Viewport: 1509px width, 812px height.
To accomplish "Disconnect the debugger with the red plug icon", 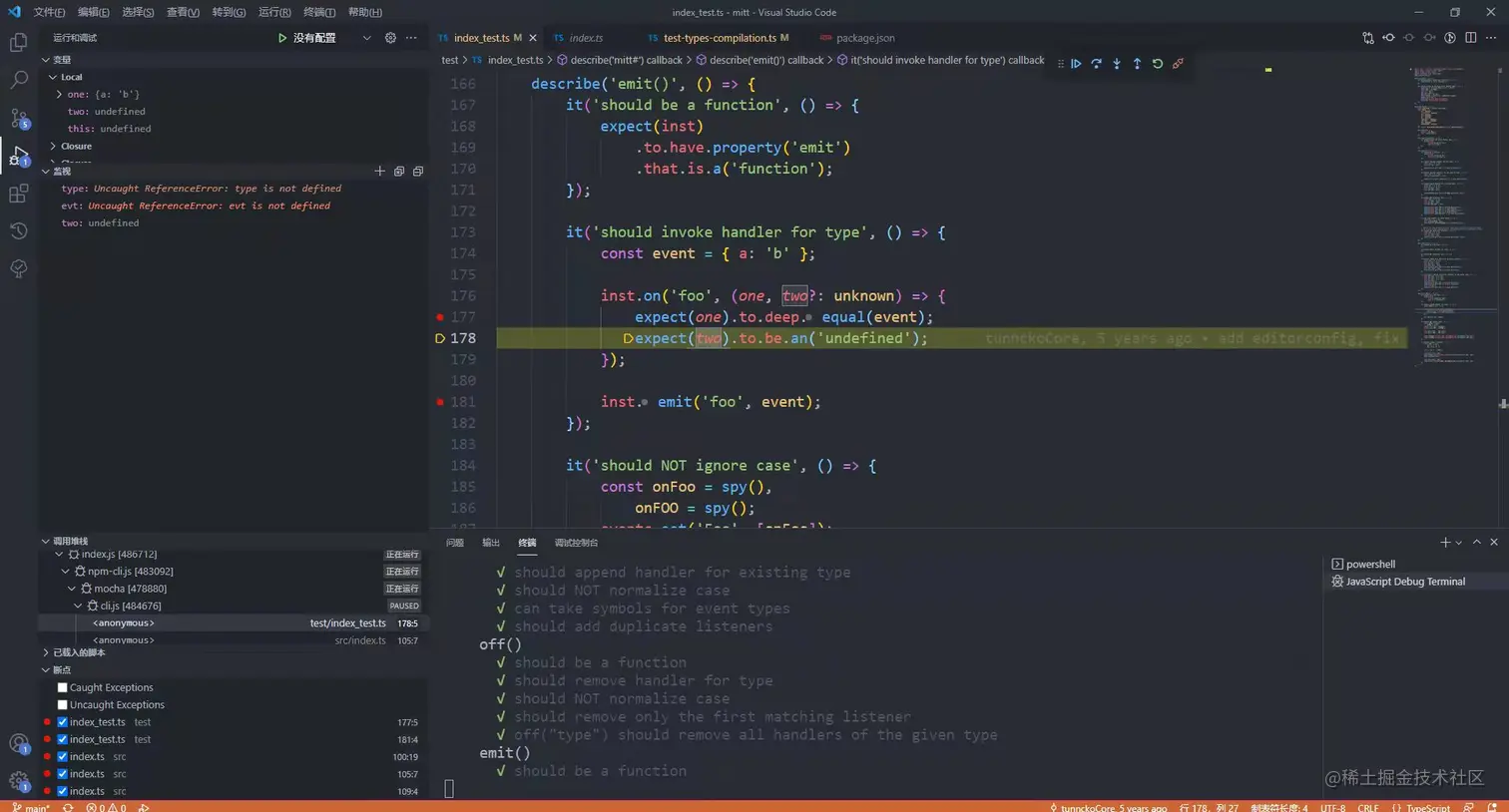I will coord(1178,64).
